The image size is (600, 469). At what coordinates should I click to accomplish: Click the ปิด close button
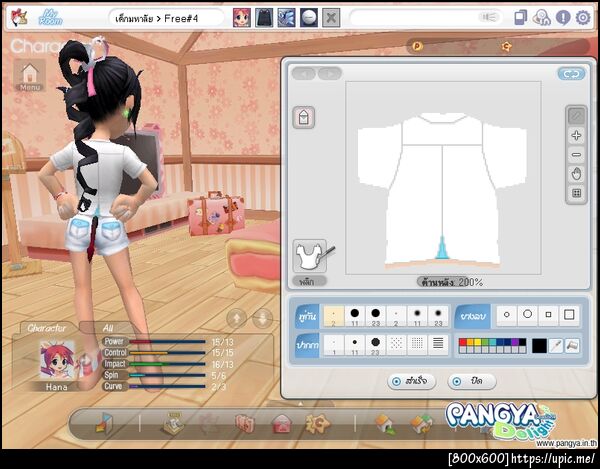coord(472,381)
